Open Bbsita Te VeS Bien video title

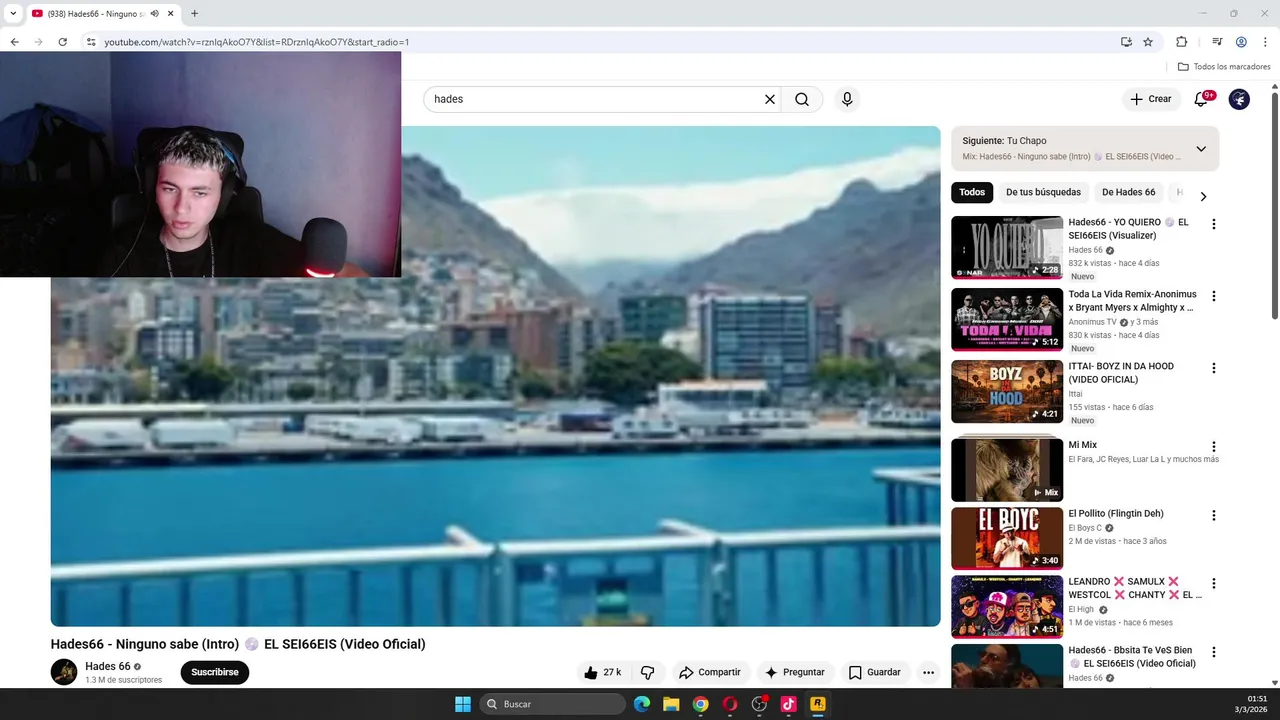pyautogui.click(x=1132, y=657)
